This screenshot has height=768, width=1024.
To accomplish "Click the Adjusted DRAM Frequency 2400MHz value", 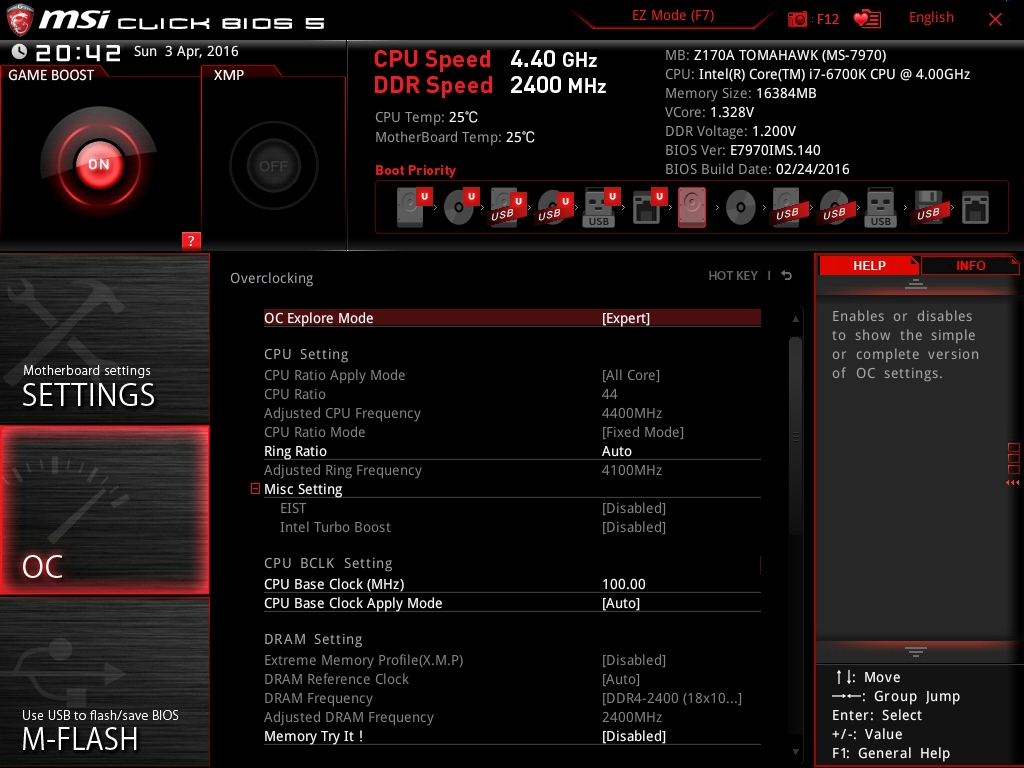I will tap(632, 717).
